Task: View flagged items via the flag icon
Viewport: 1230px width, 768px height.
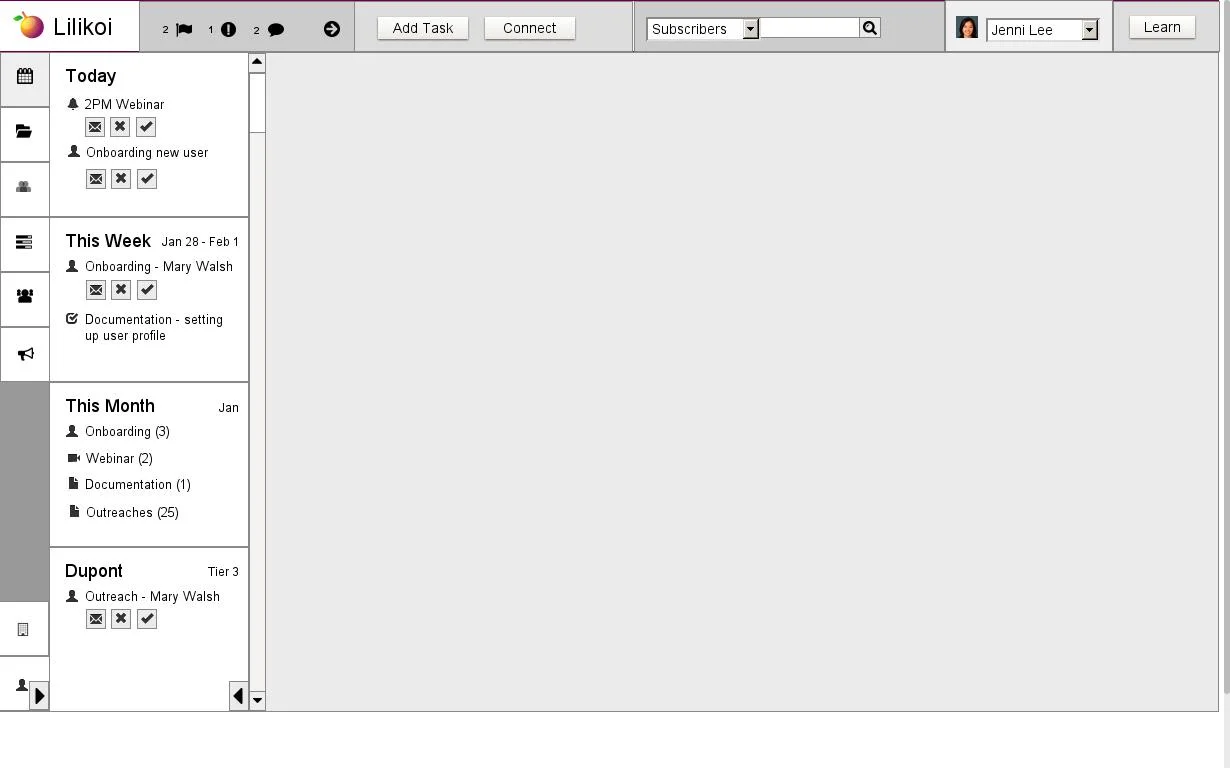Action: click(184, 29)
